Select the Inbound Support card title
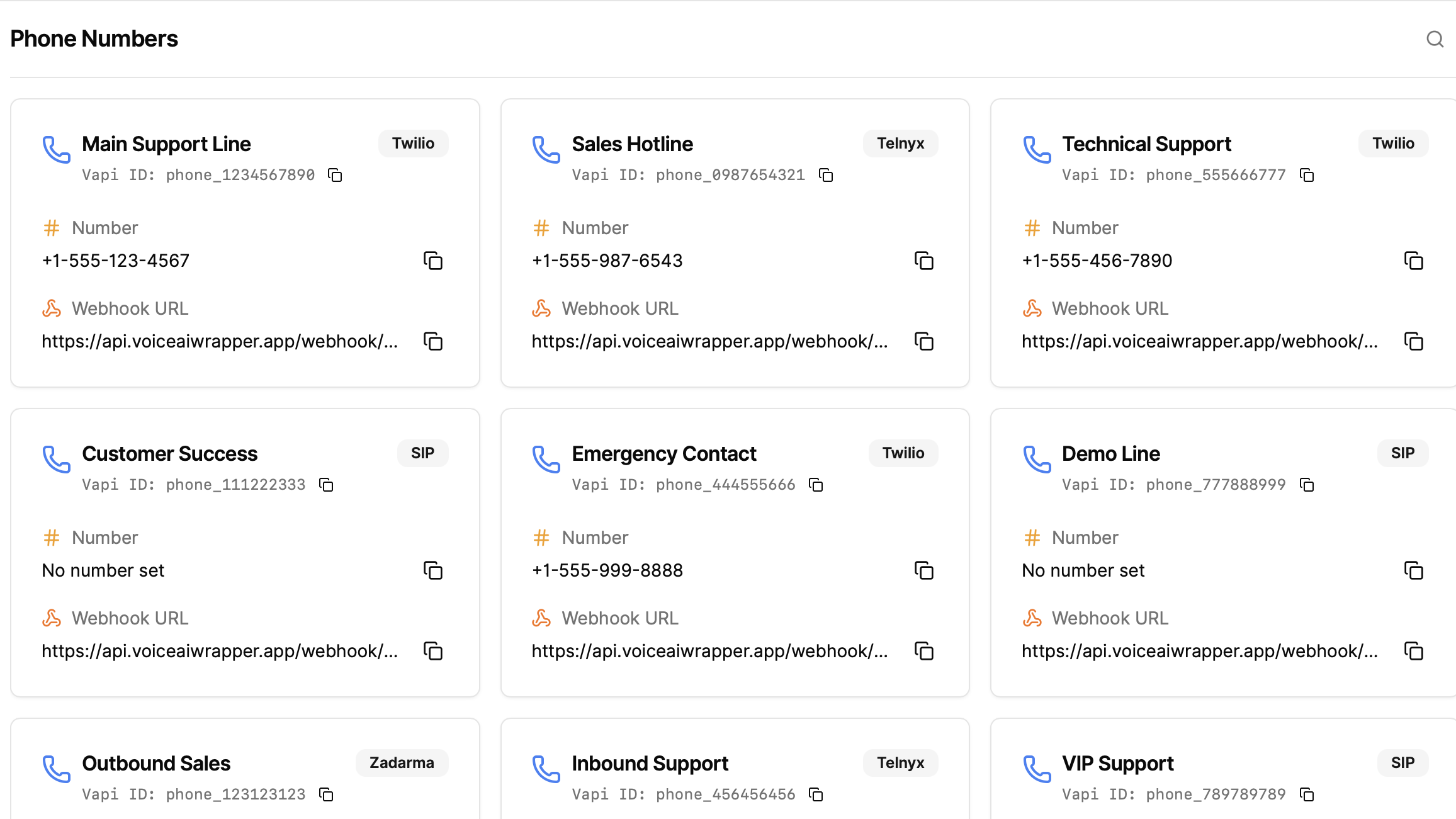The height and width of the screenshot is (819, 1456). tap(650, 764)
